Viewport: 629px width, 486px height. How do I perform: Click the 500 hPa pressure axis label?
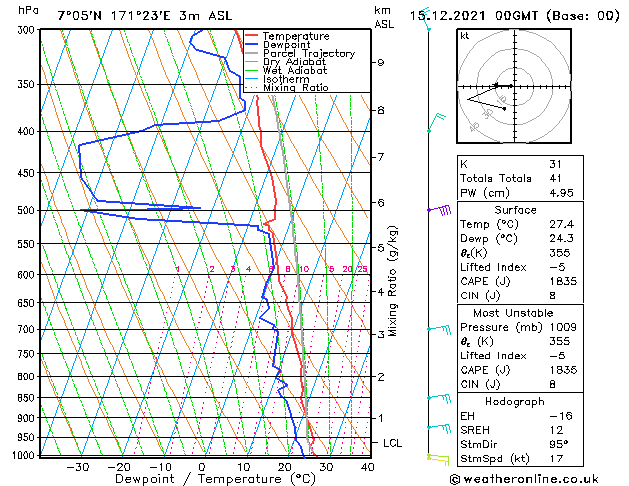[28, 211]
